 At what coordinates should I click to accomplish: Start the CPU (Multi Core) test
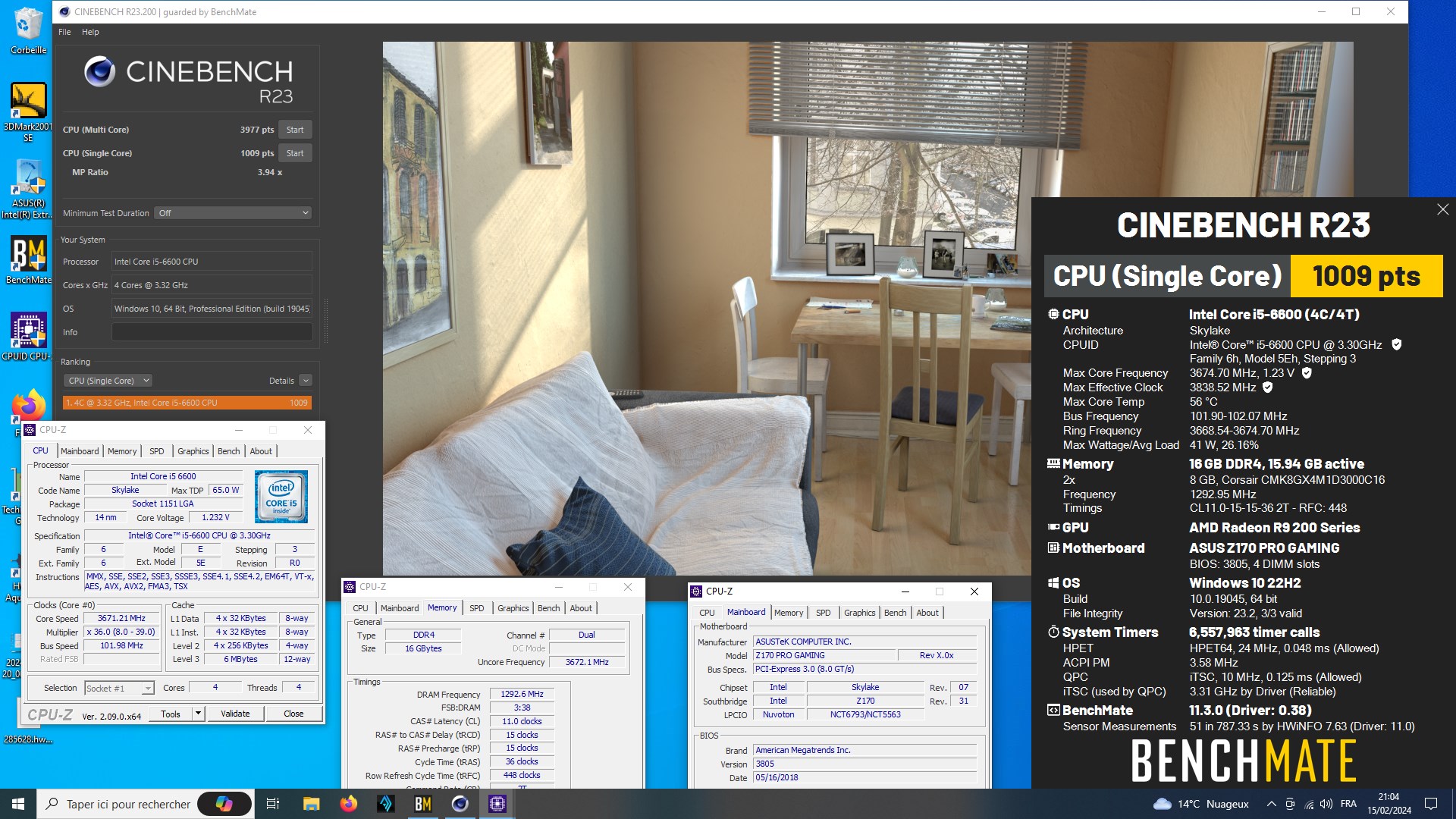[295, 130]
